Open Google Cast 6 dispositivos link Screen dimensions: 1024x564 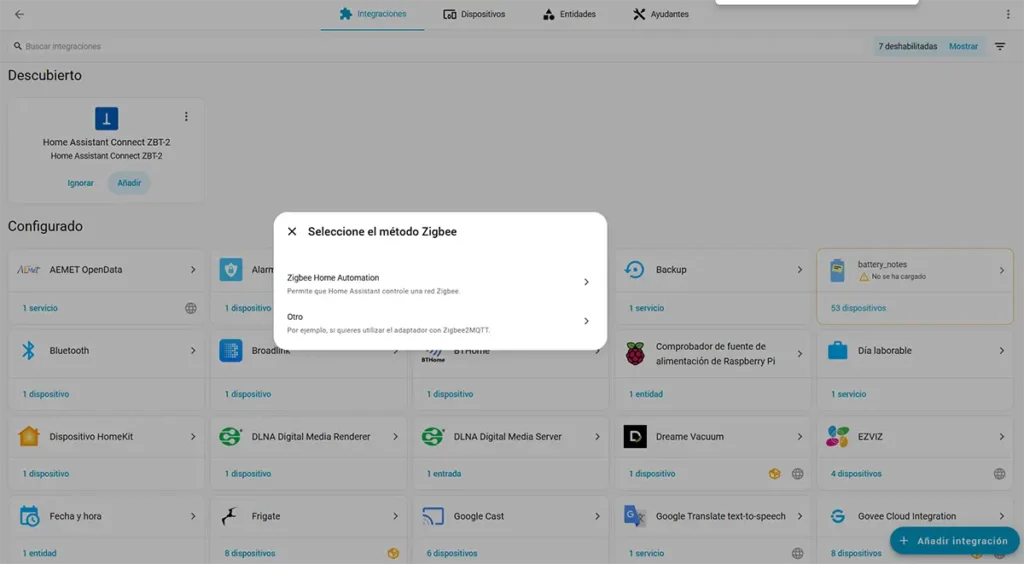tap(452, 554)
